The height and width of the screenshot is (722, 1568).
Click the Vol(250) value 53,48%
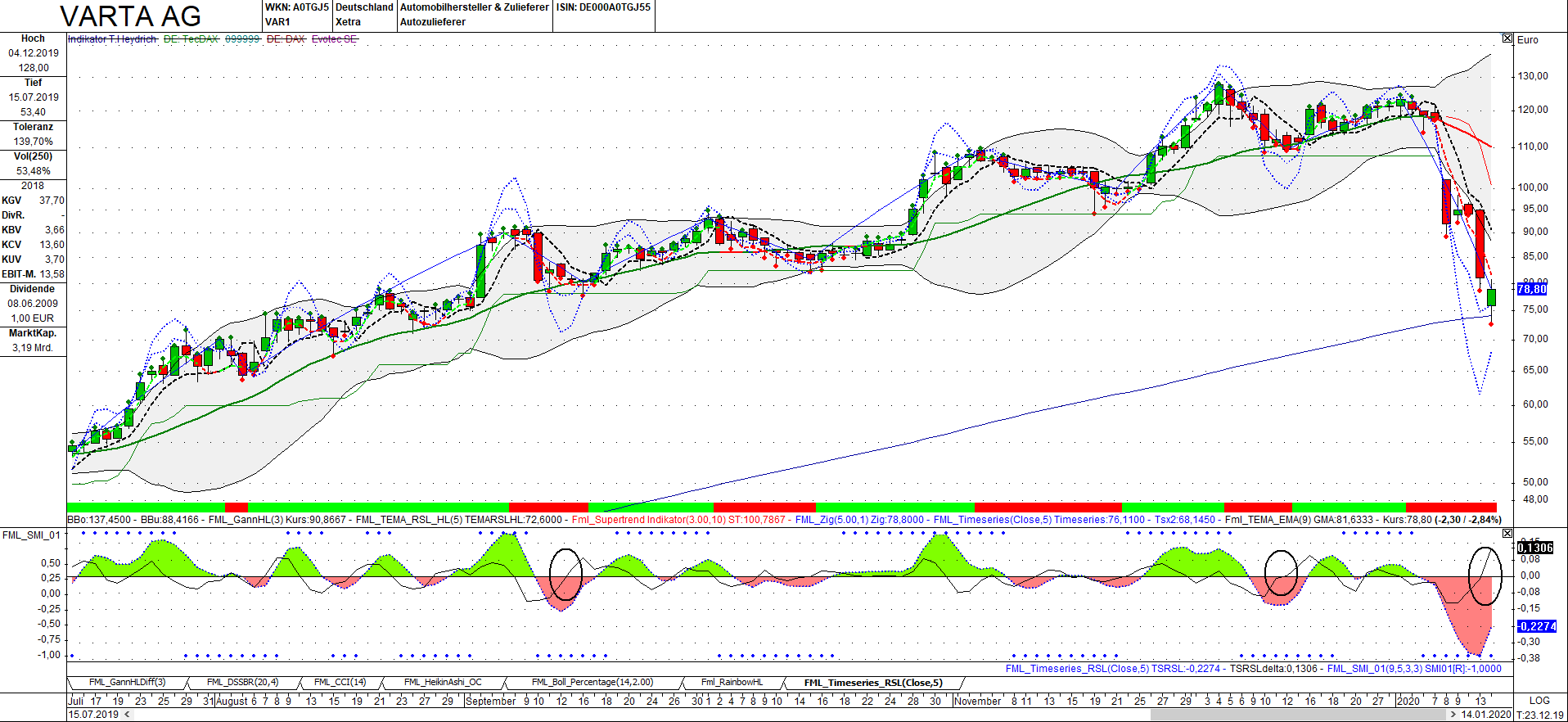click(34, 171)
